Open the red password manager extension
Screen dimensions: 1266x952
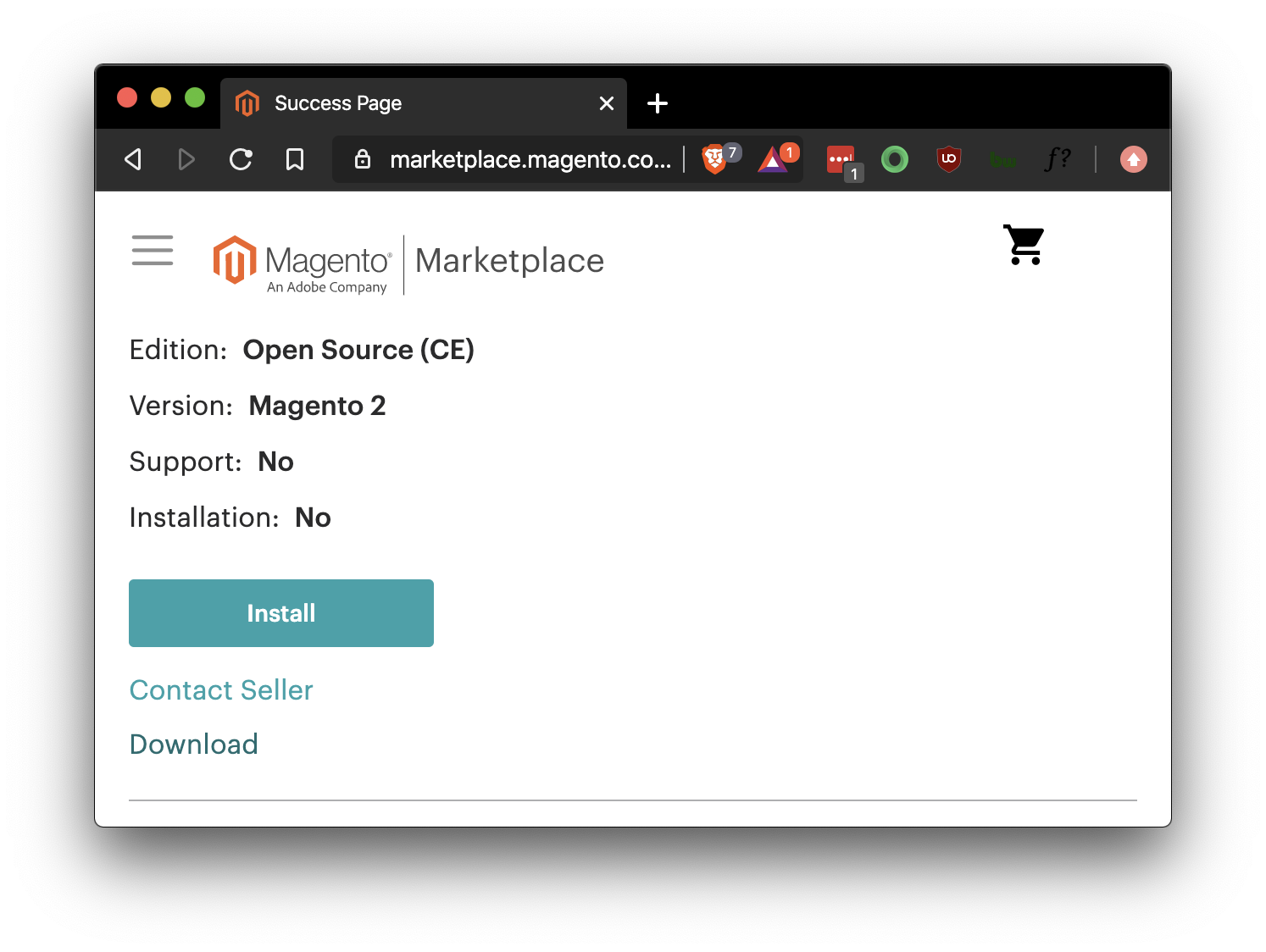[841, 159]
